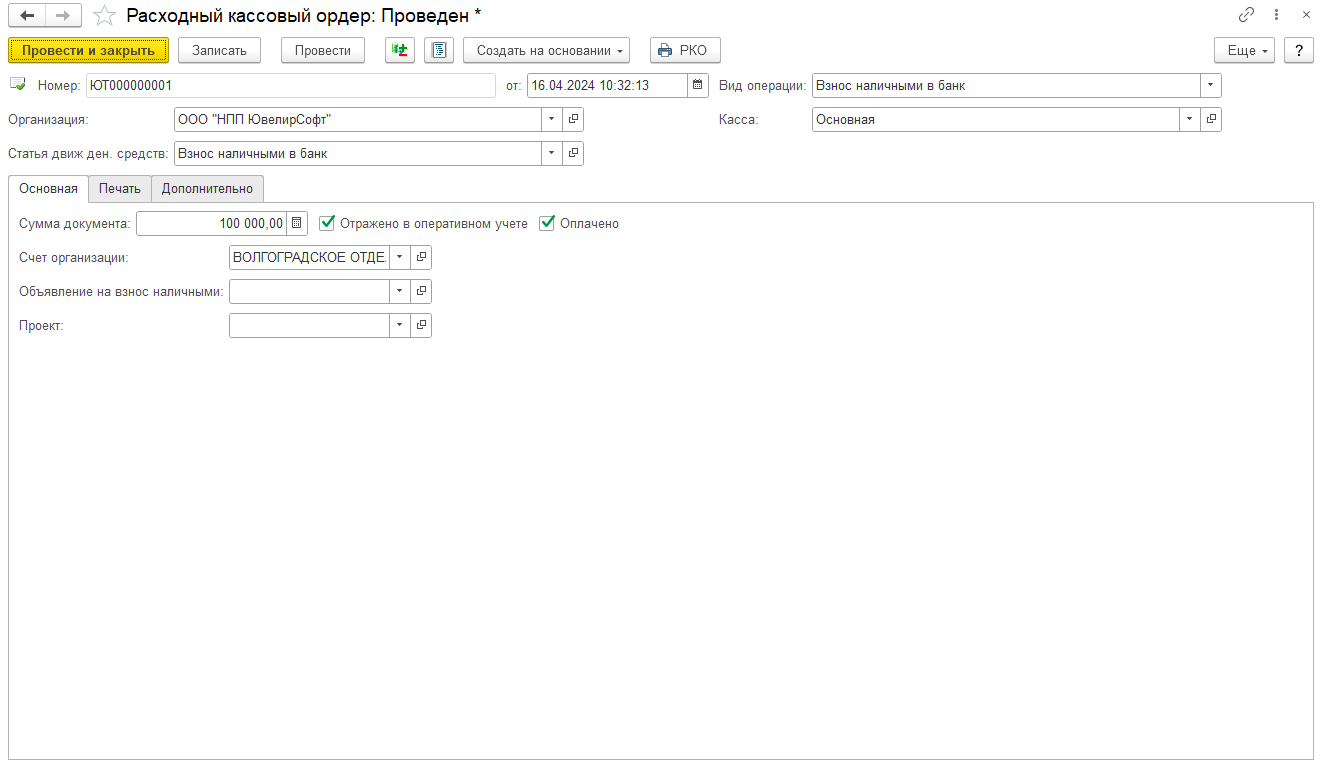The width and height of the screenshot is (1323, 767).
Task: Open Счет организации record icon
Action: [x=421, y=257]
